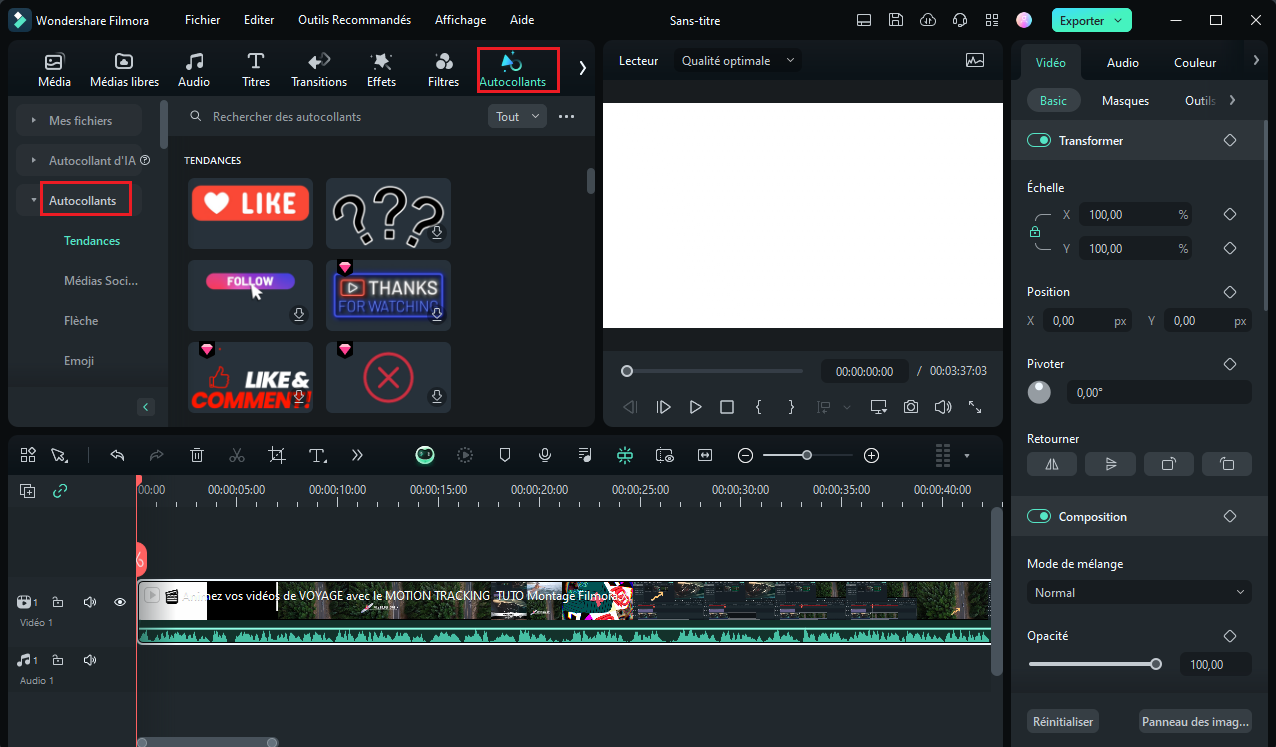Image resolution: width=1276 pixels, height=747 pixels.
Task: Click the fullscreen expand icon in player
Action: pyautogui.click(x=975, y=407)
